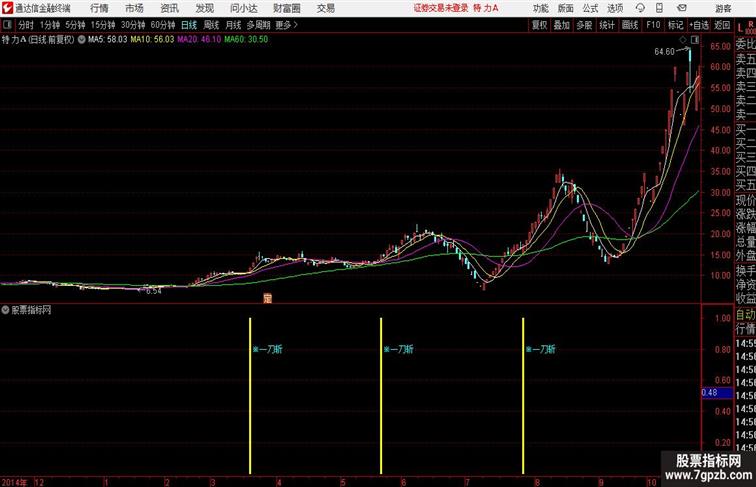756x487 pixels.
Task: Open the 选项 menu
Action: click(x=615, y=8)
